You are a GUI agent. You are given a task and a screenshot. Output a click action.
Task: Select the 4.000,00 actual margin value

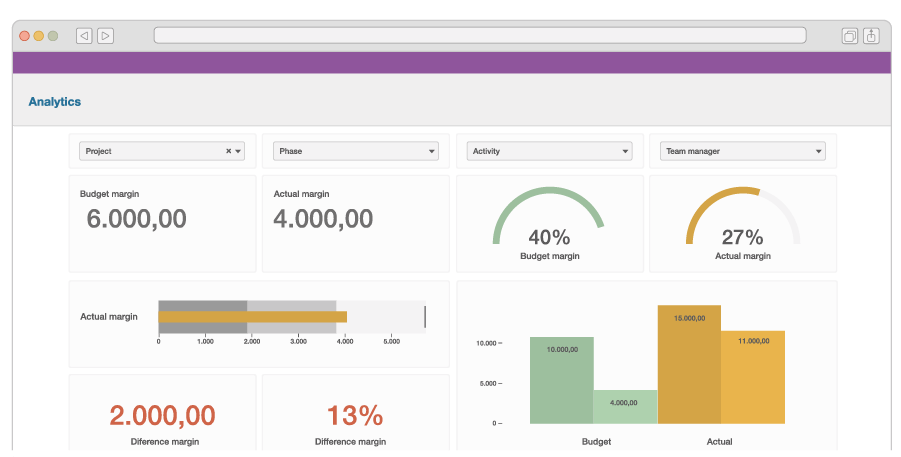323,218
